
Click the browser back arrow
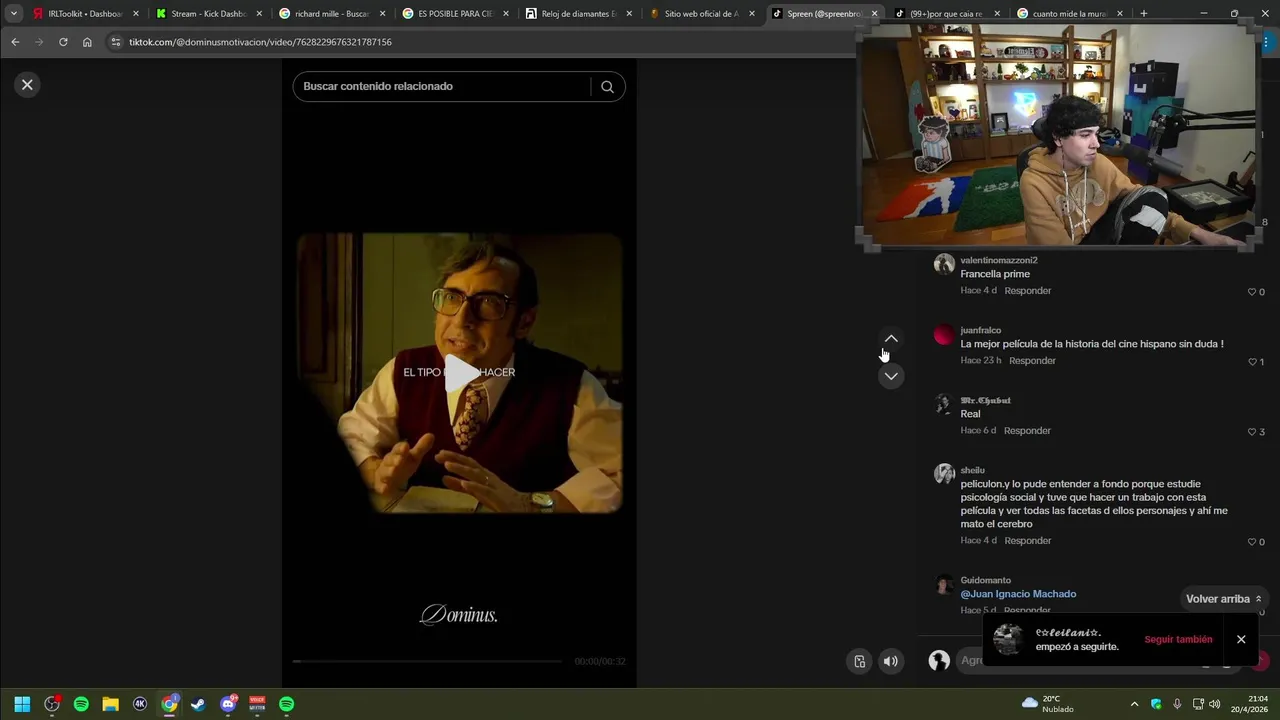[15, 42]
